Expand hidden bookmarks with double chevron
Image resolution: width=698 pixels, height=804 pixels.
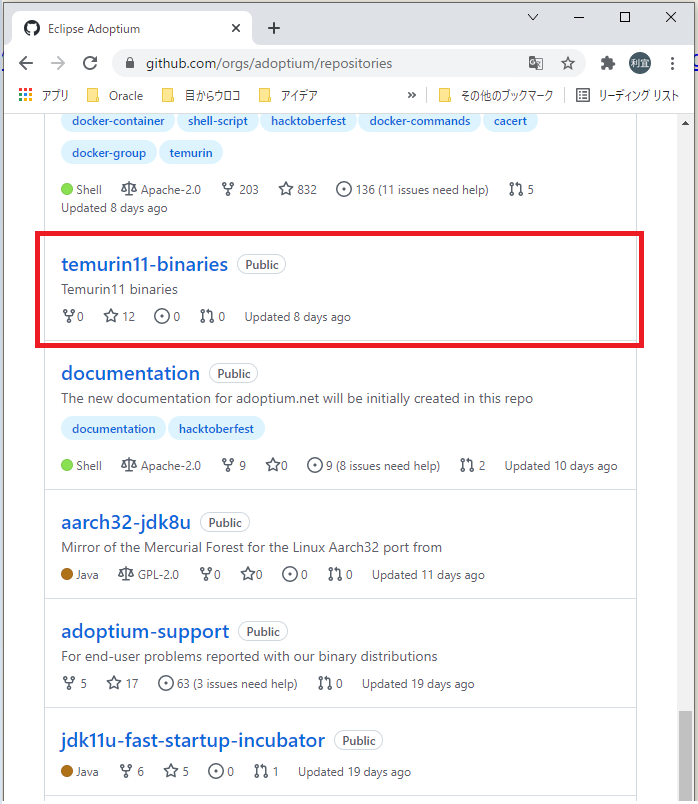pyautogui.click(x=411, y=95)
